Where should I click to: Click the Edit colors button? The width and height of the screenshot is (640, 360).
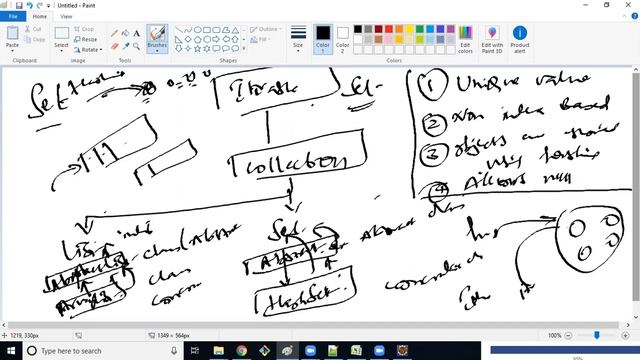465,39
